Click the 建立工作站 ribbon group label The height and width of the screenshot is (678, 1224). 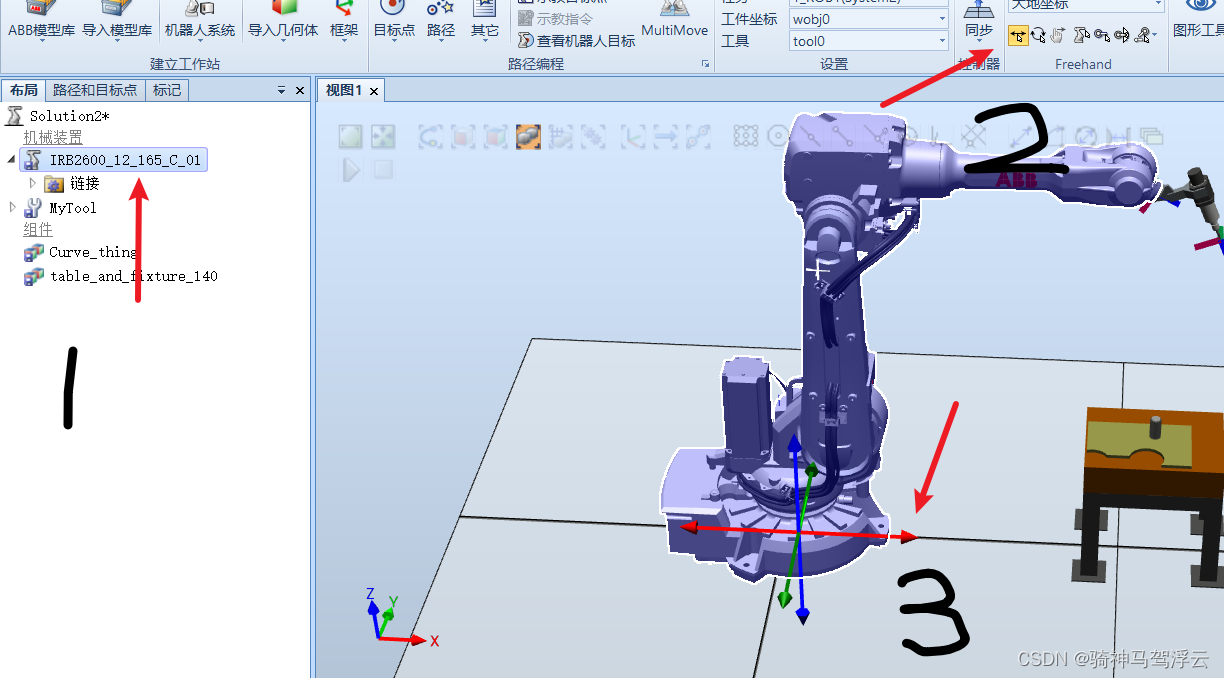(x=185, y=64)
